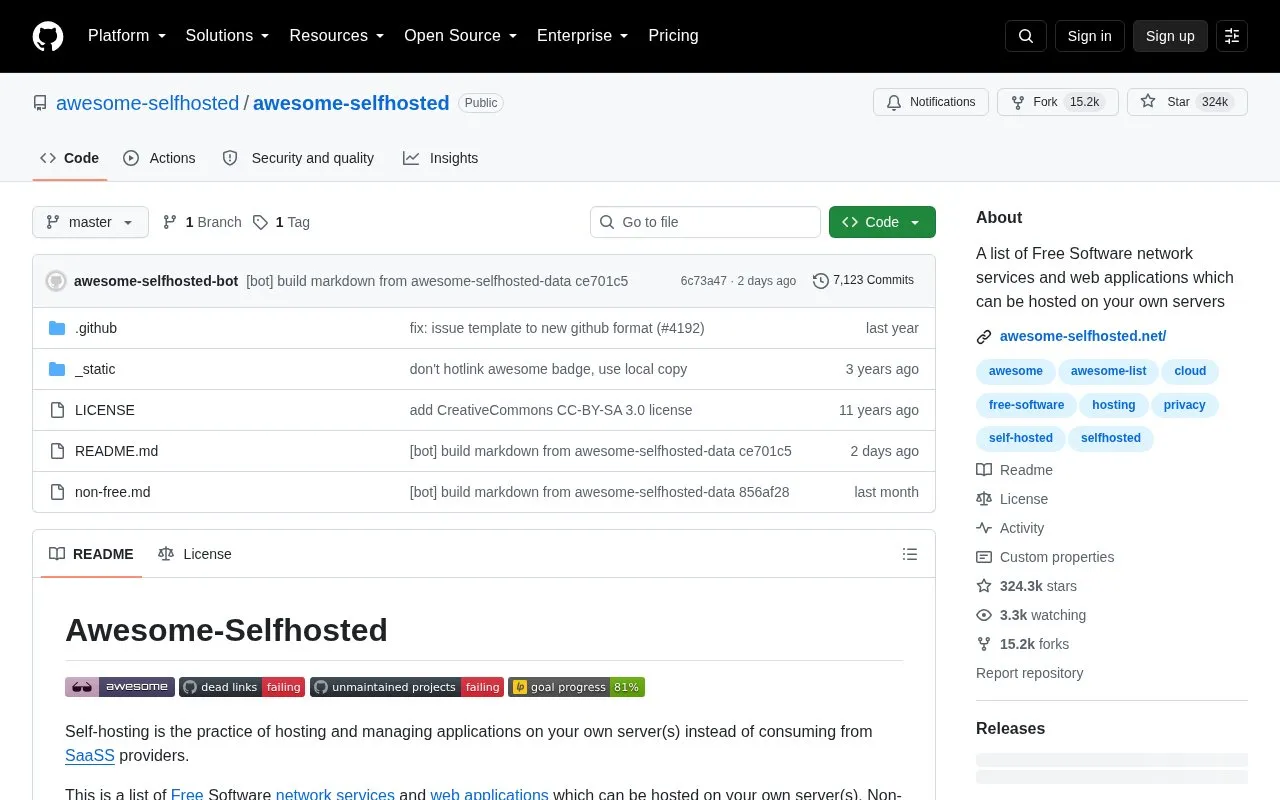Image resolution: width=1280 pixels, height=800 pixels.
Task: Fork the repository
Action: [1057, 102]
